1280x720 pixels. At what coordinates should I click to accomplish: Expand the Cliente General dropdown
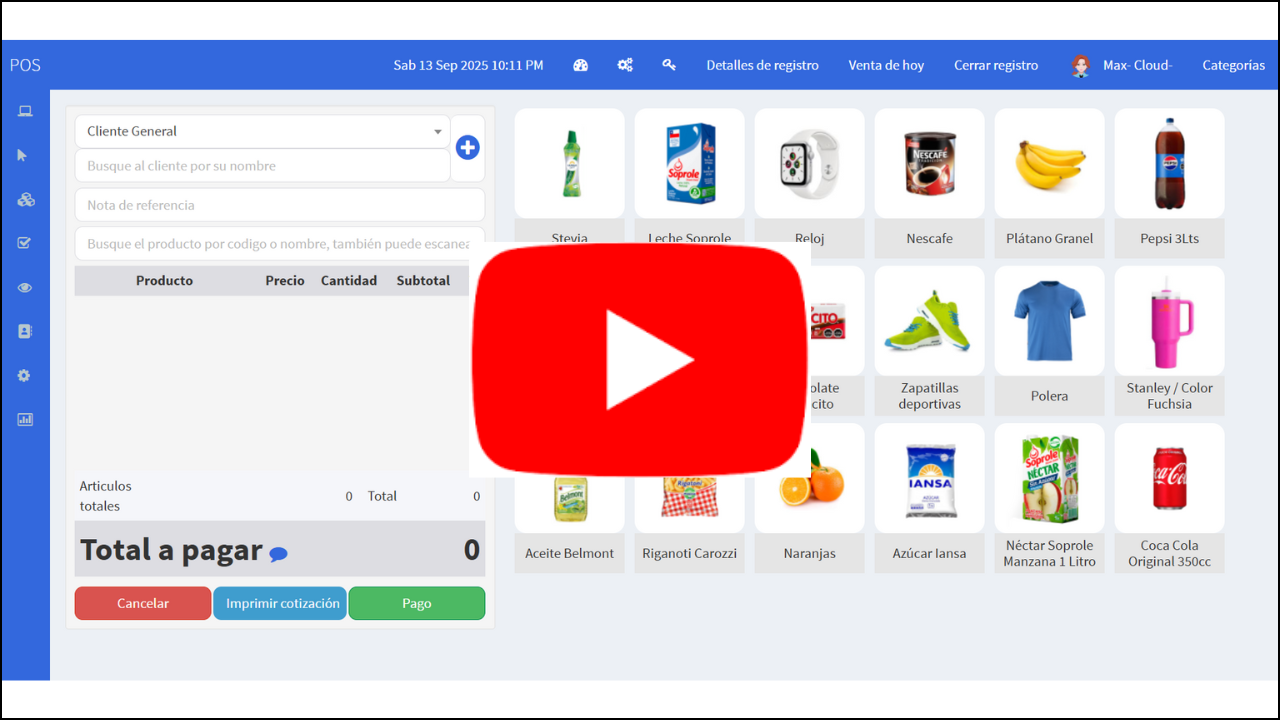[262, 131]
